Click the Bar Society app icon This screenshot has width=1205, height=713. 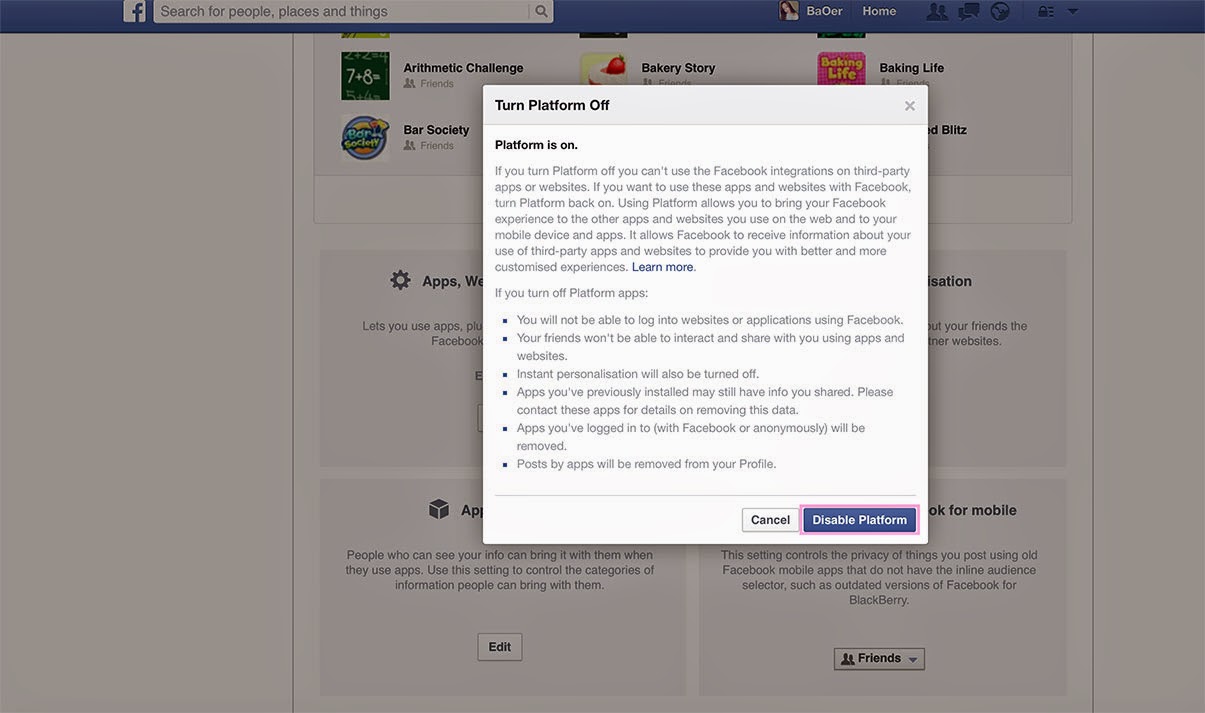365,138
